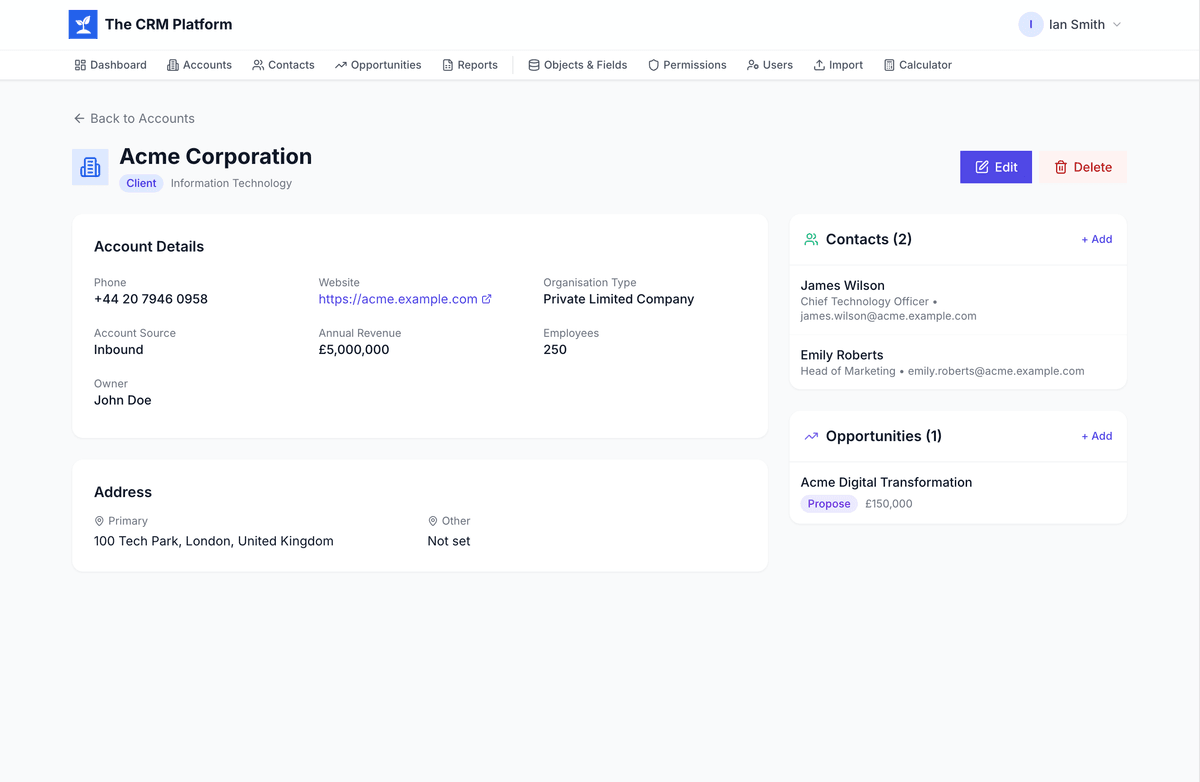Click the Other address pin icon
This screenshot has width=1200, height=782.
click(x=433, y=521)
